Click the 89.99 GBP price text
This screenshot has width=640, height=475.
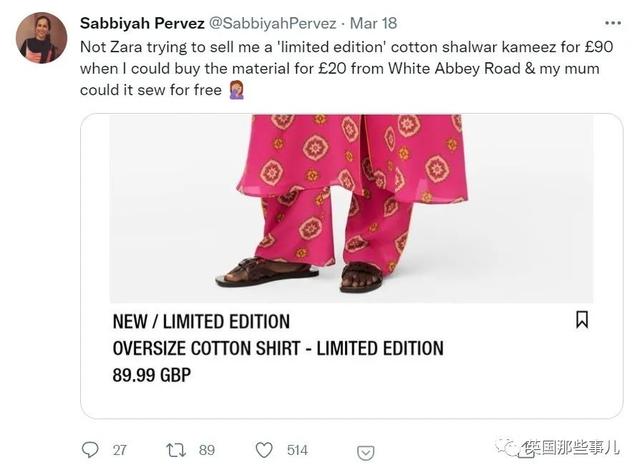152,375
